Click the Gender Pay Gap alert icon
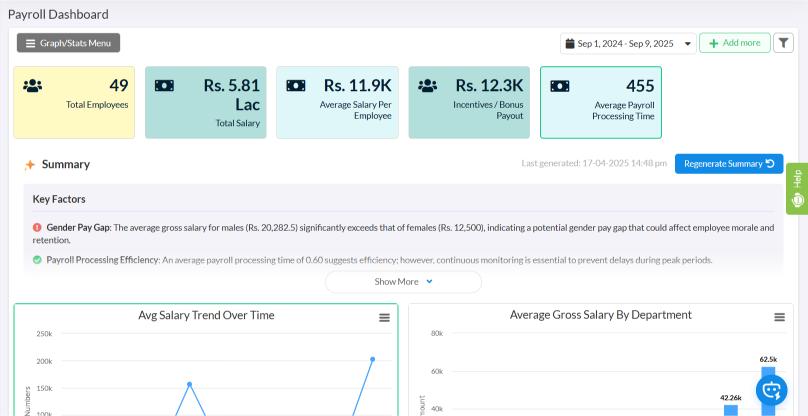The image size is (808, 416). pos(37,227)
